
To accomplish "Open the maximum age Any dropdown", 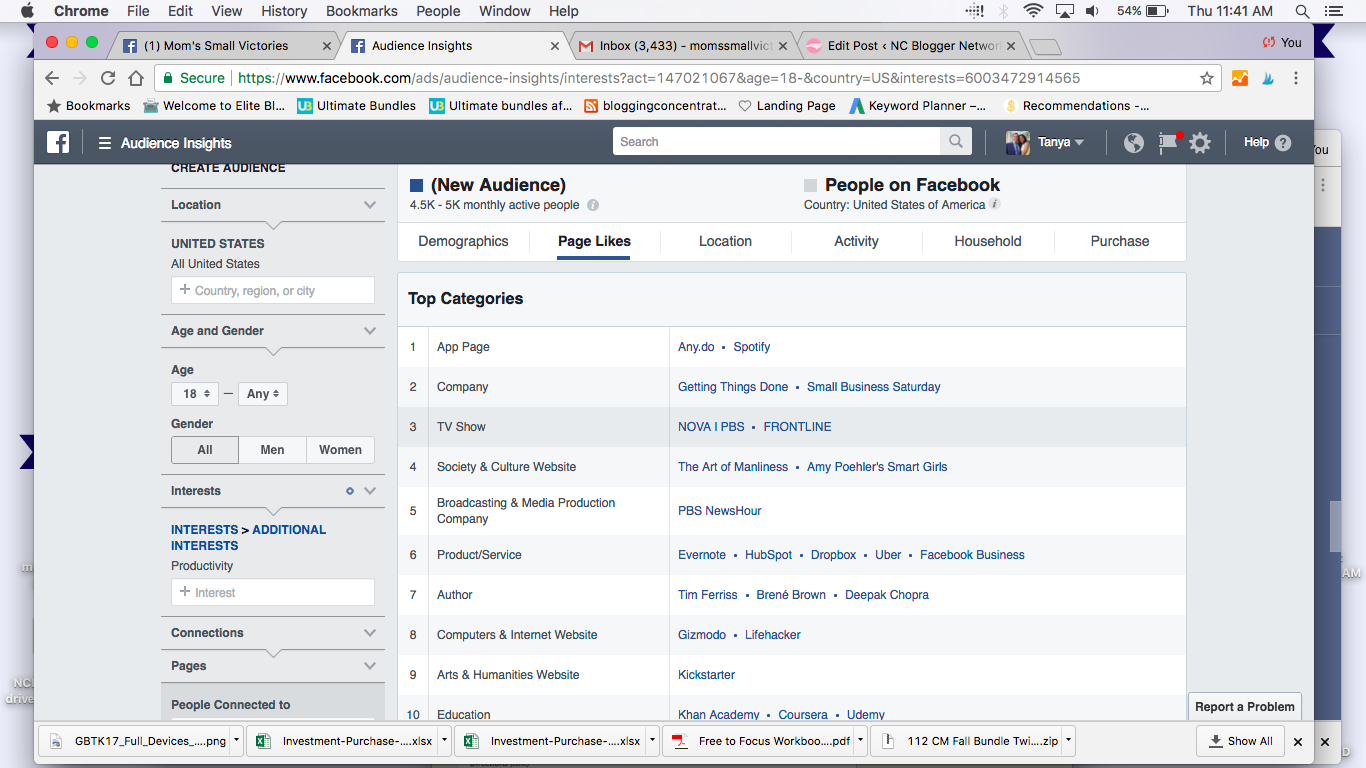I will tap(263, 394).
